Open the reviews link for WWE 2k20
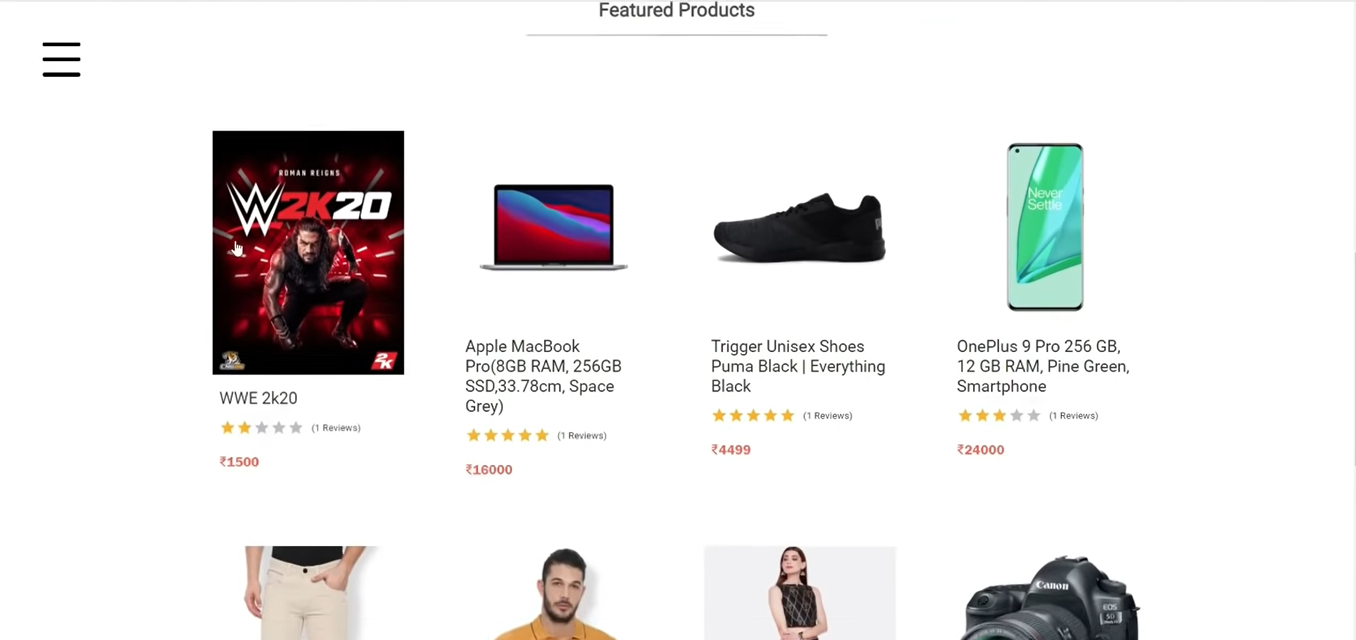Image resolution: width=1356 pixels, height=640 pixels. click(336, 427)
